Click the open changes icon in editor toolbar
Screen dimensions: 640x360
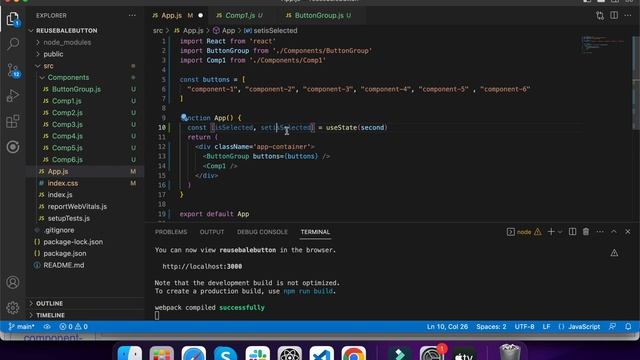pos(600,16)
